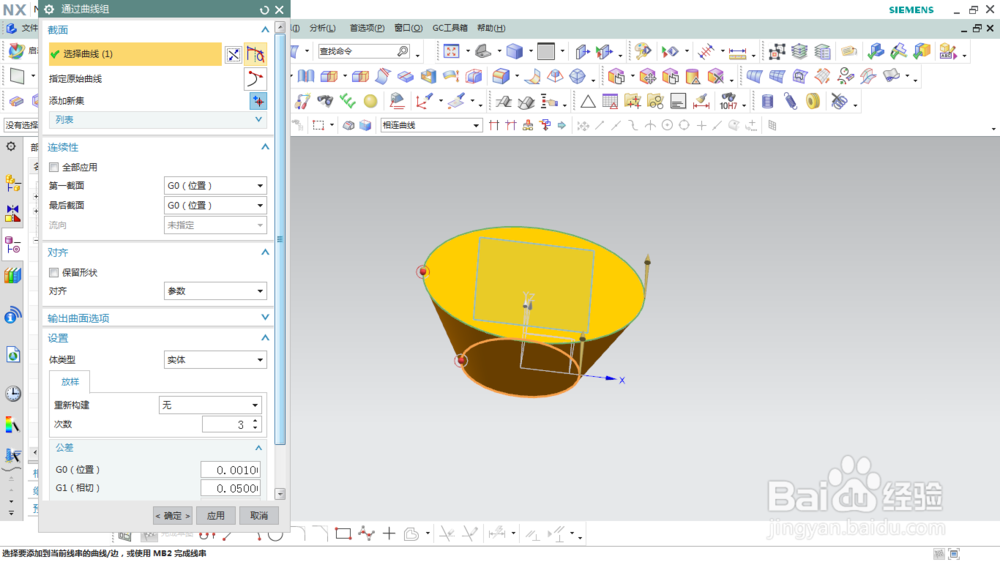Viewport: 1000px width, 562px height.
Task: Click the 次数 stepper arrows
Action: pyautogui.click(x=255, y=424)
